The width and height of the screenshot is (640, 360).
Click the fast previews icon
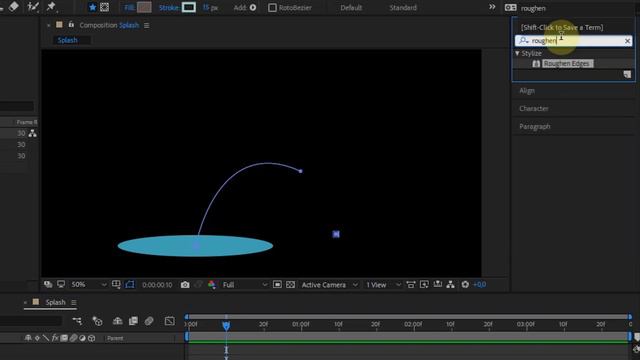[424, 284]
